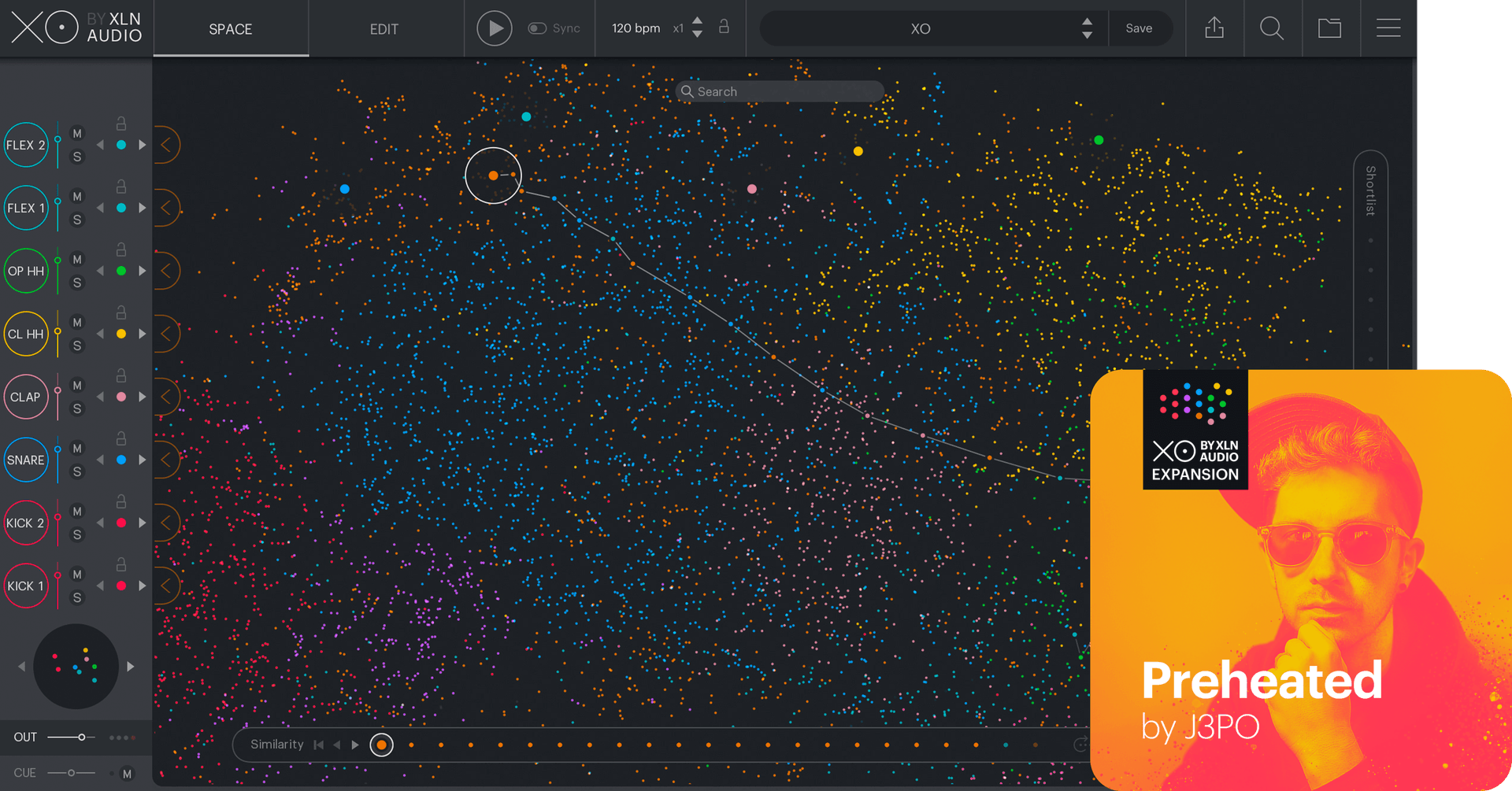Expand the KICK 1 channel chevron
Image resolution: width=1512 pixels, height=791 pixels.
pos(166,586)
